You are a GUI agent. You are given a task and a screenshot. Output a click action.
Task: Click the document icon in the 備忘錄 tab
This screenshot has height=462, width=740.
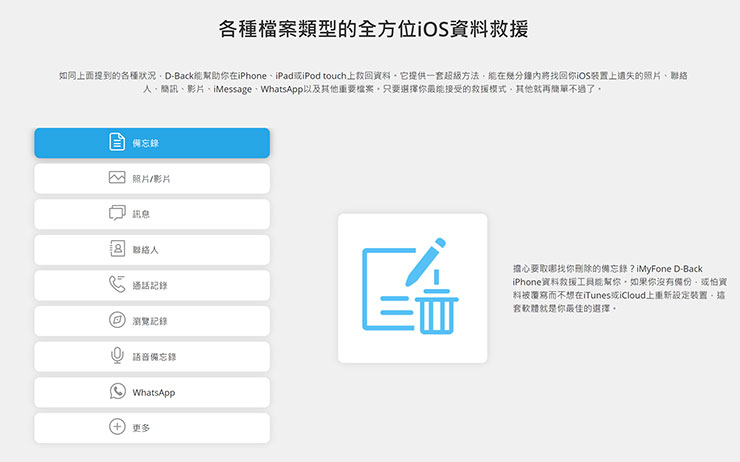(x=117, y=142)
